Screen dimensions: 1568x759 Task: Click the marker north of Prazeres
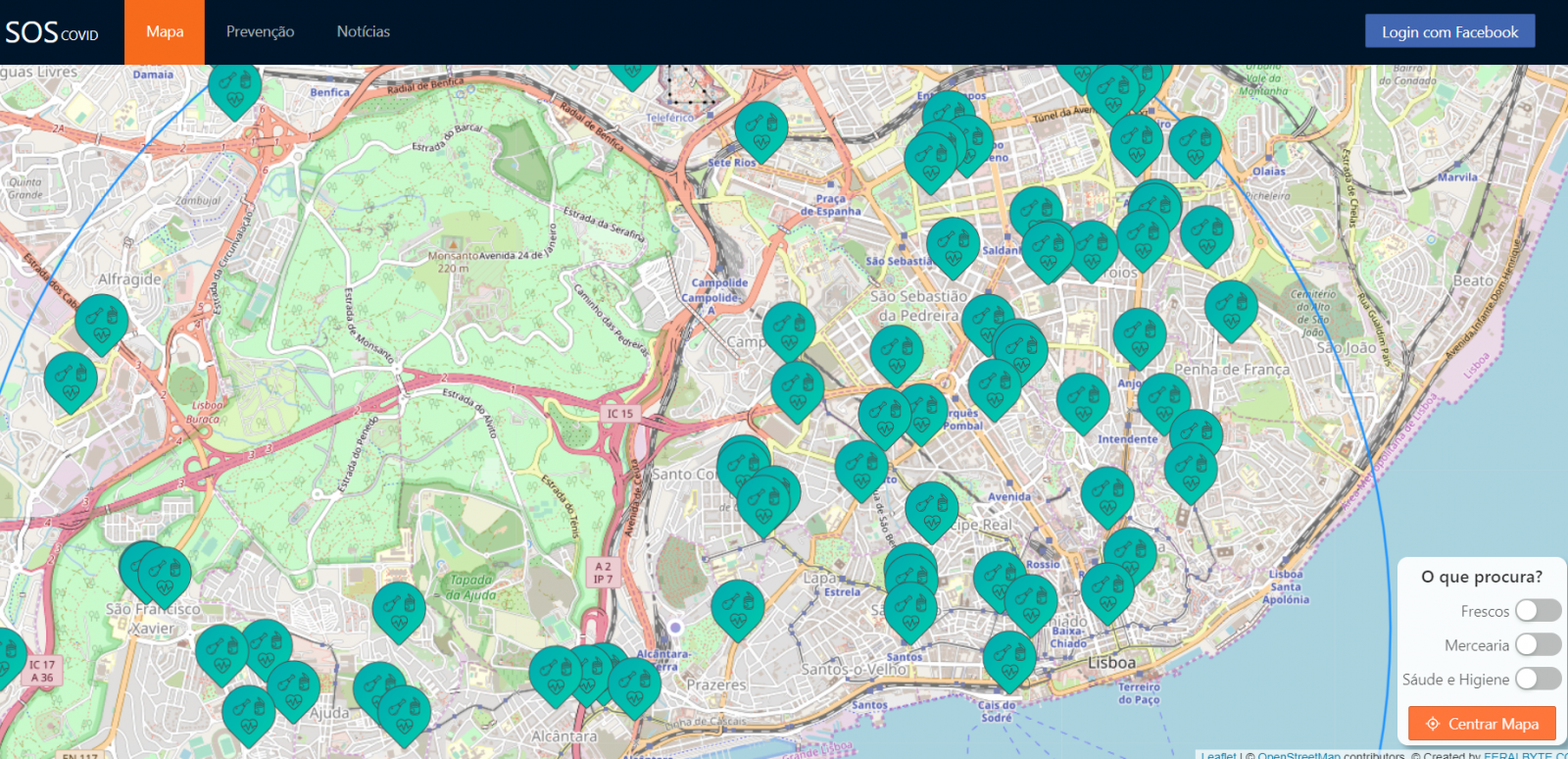[x=738, y=610]
